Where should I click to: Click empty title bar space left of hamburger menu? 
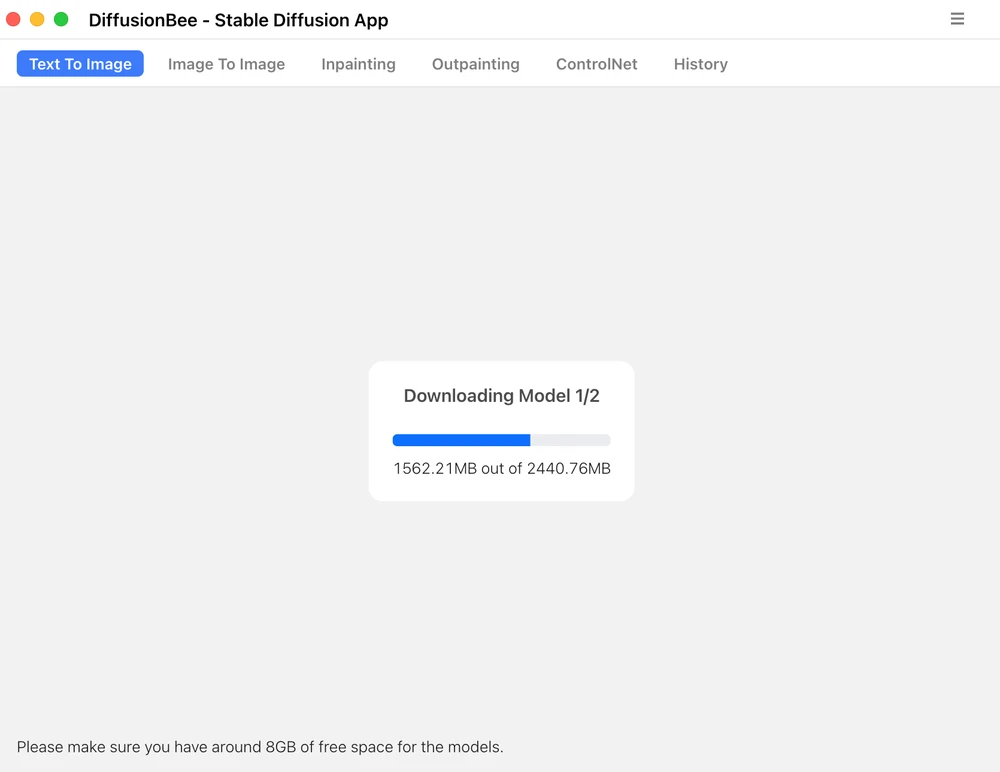(x=700, y=20)
